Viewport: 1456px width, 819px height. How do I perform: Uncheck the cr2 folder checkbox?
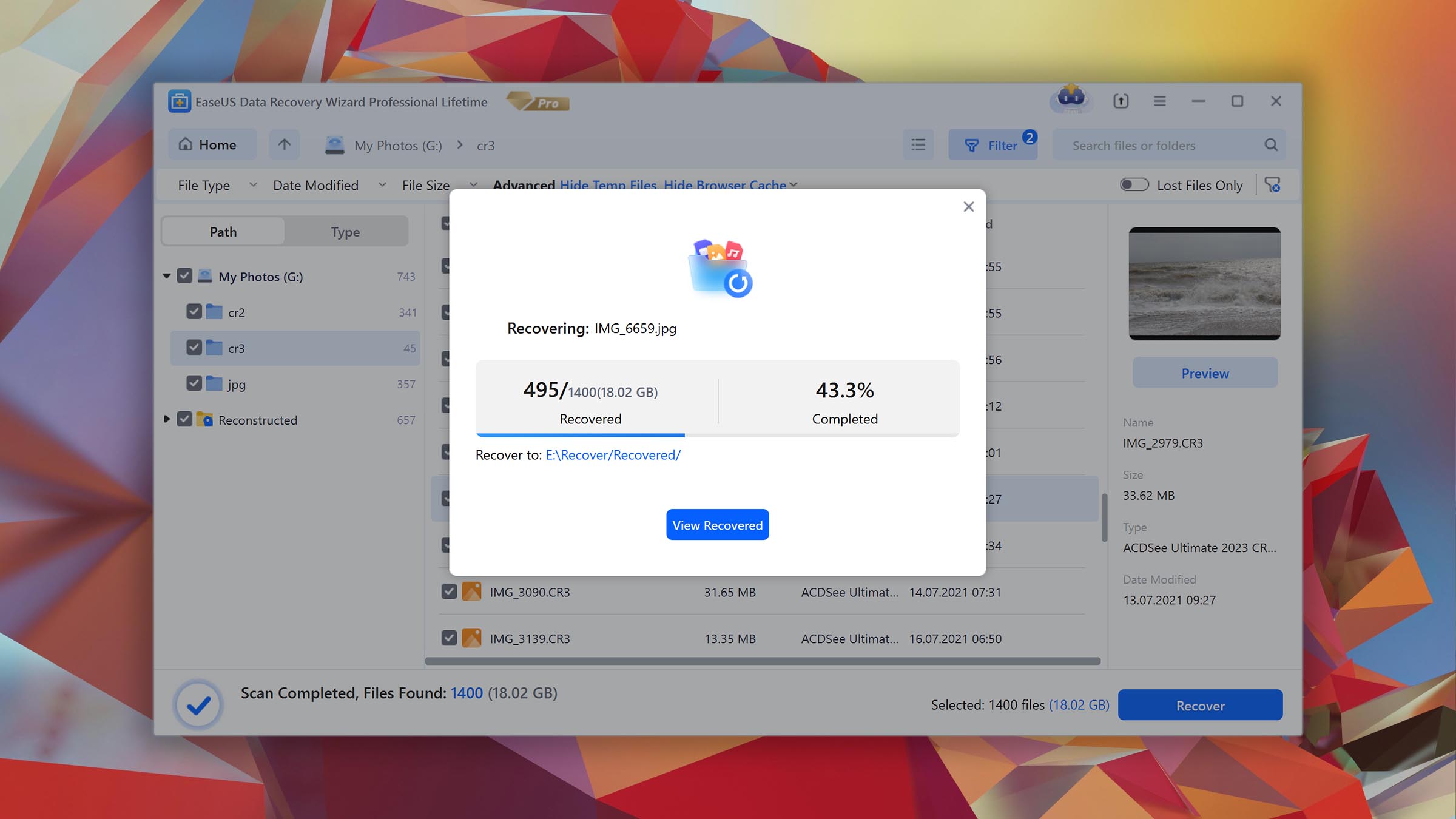(194, 312)
